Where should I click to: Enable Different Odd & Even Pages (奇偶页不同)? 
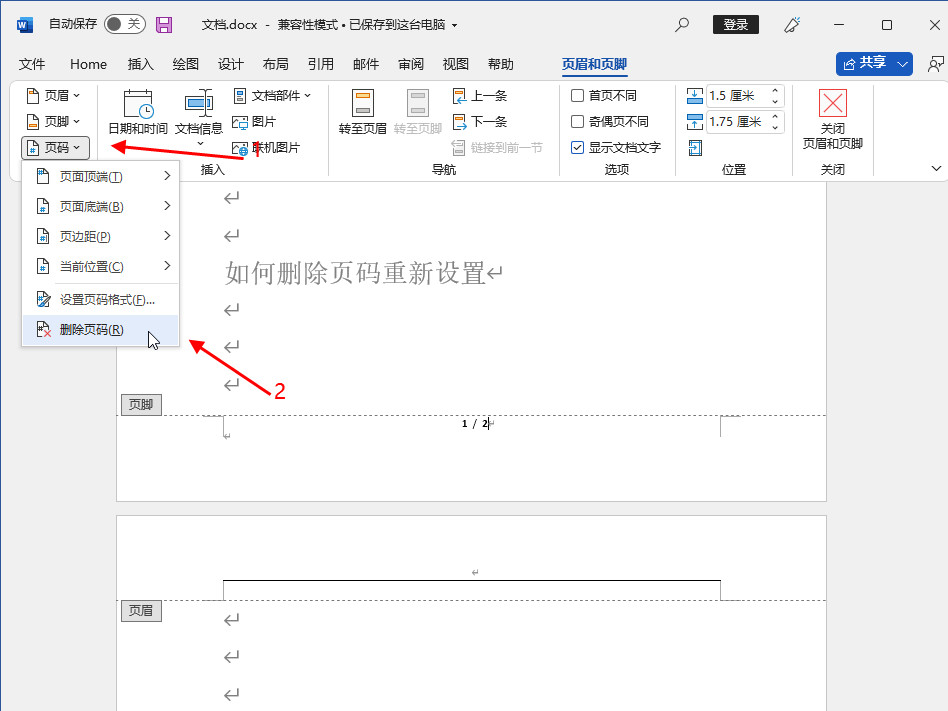click(x=578, y=122)
